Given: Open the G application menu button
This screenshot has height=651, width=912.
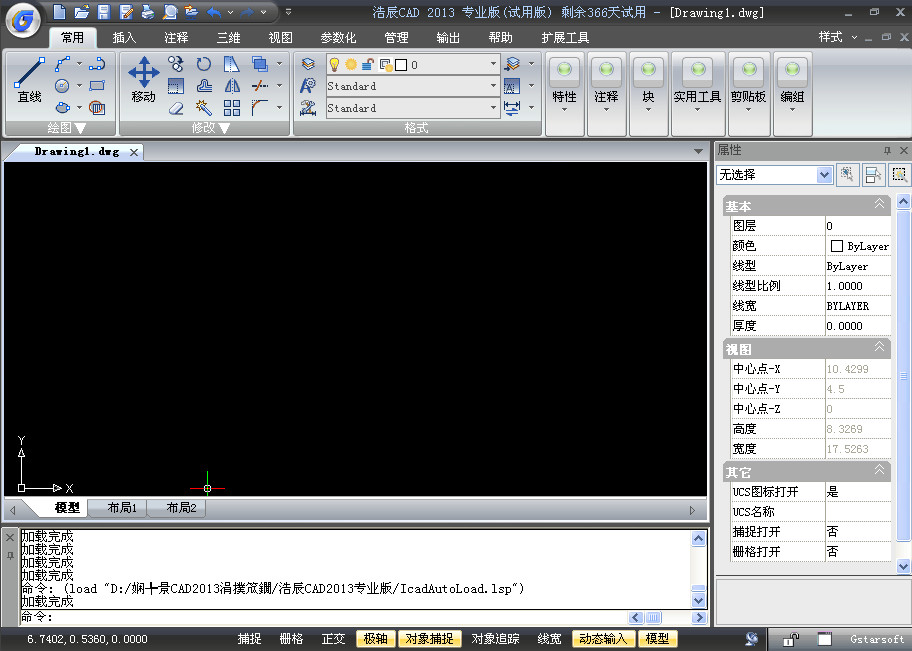Looking at the screenshot, I should click(23, 21).
